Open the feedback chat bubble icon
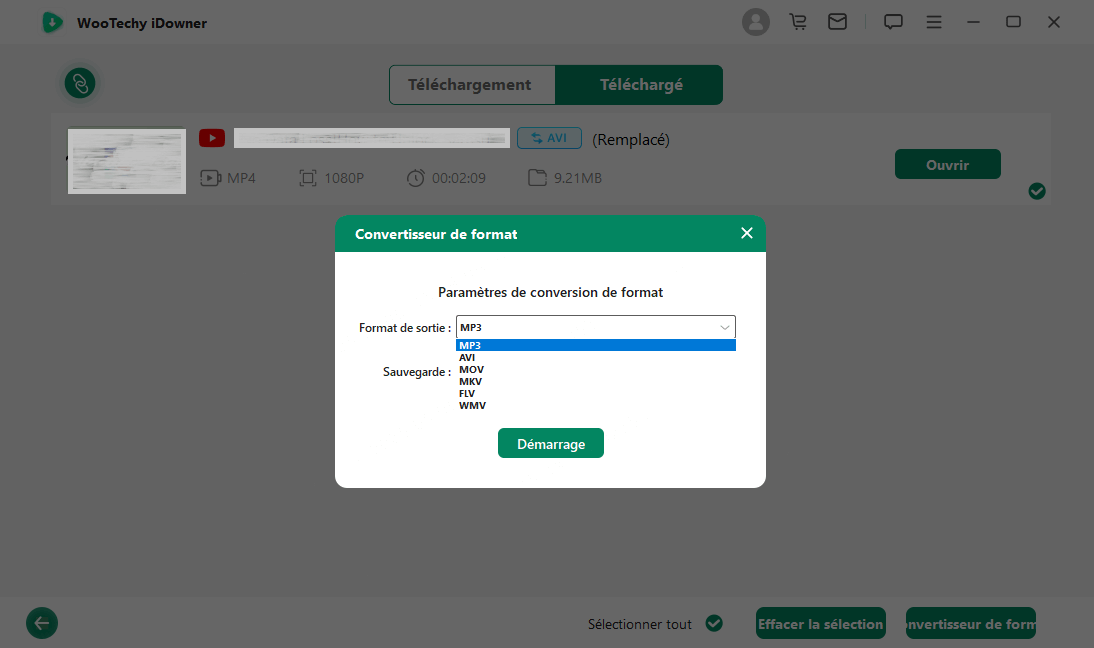The image size is (1094, 648). 892,21
